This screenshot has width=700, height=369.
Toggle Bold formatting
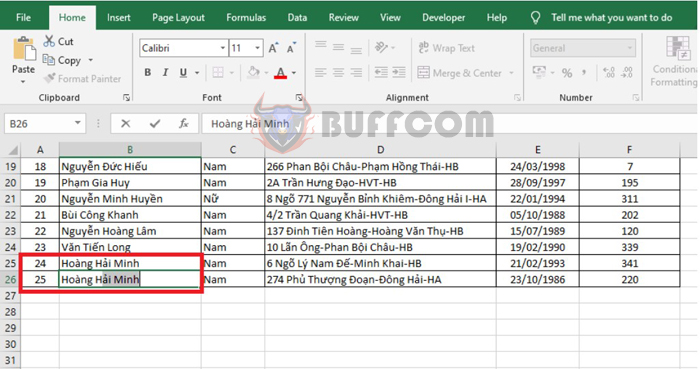pos(147,72)
